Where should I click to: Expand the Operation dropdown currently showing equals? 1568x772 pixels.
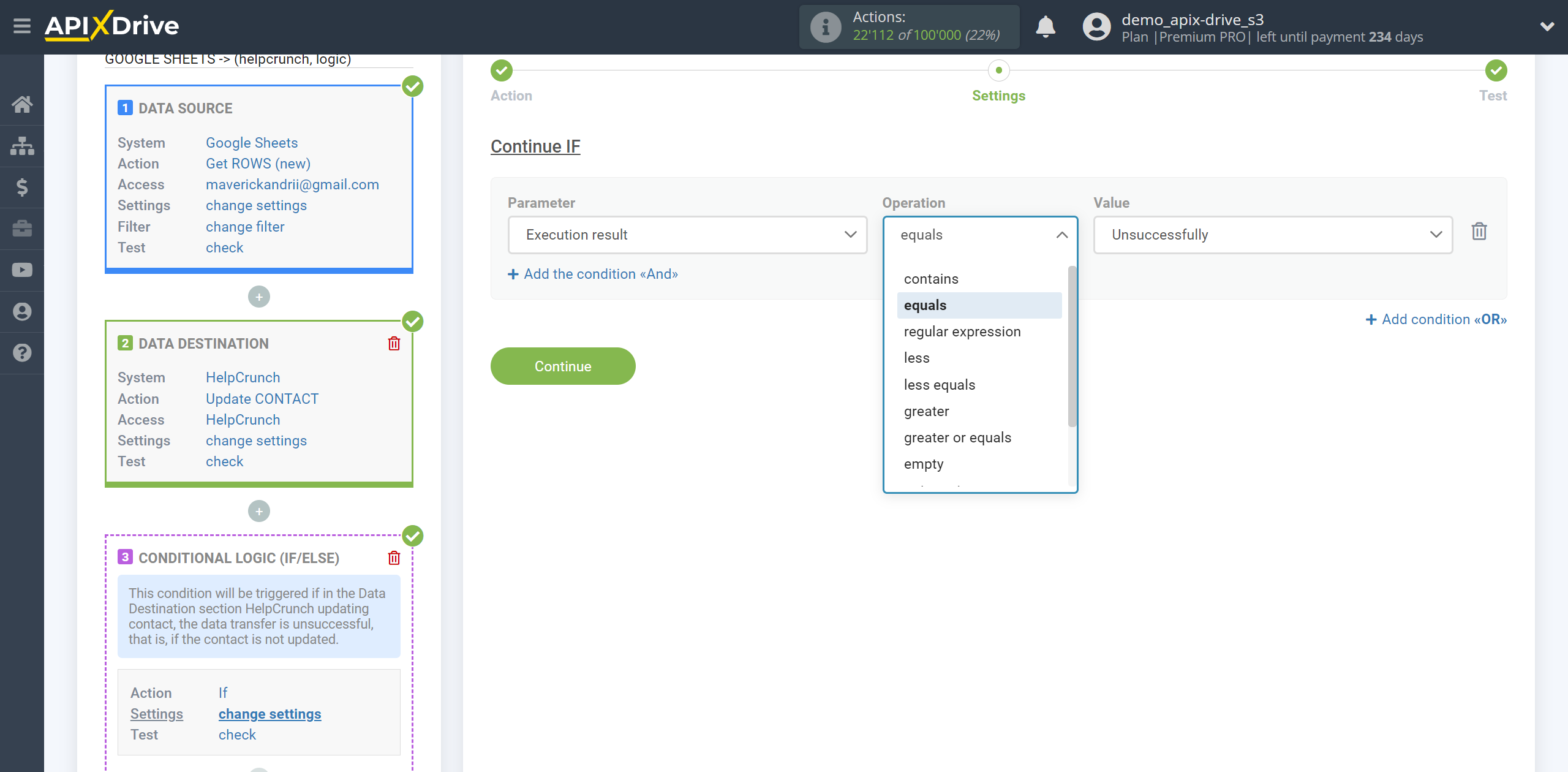tap(980, 234)
